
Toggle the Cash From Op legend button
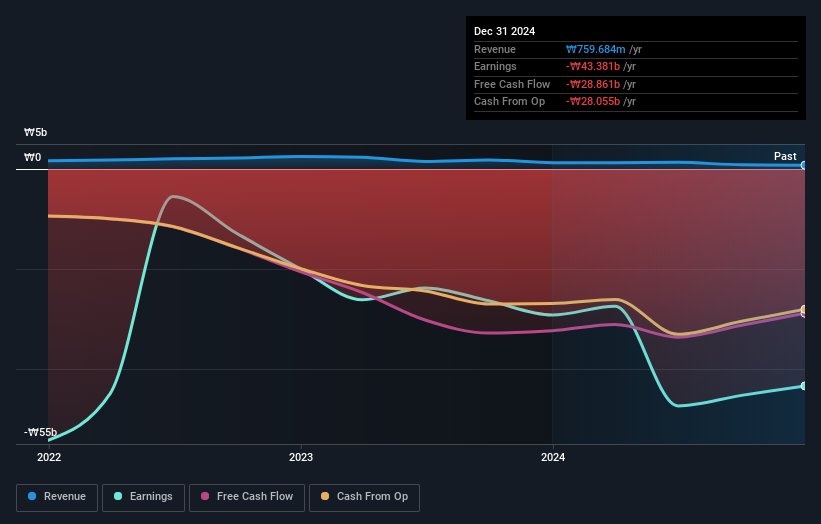click(x=364, y=497)
